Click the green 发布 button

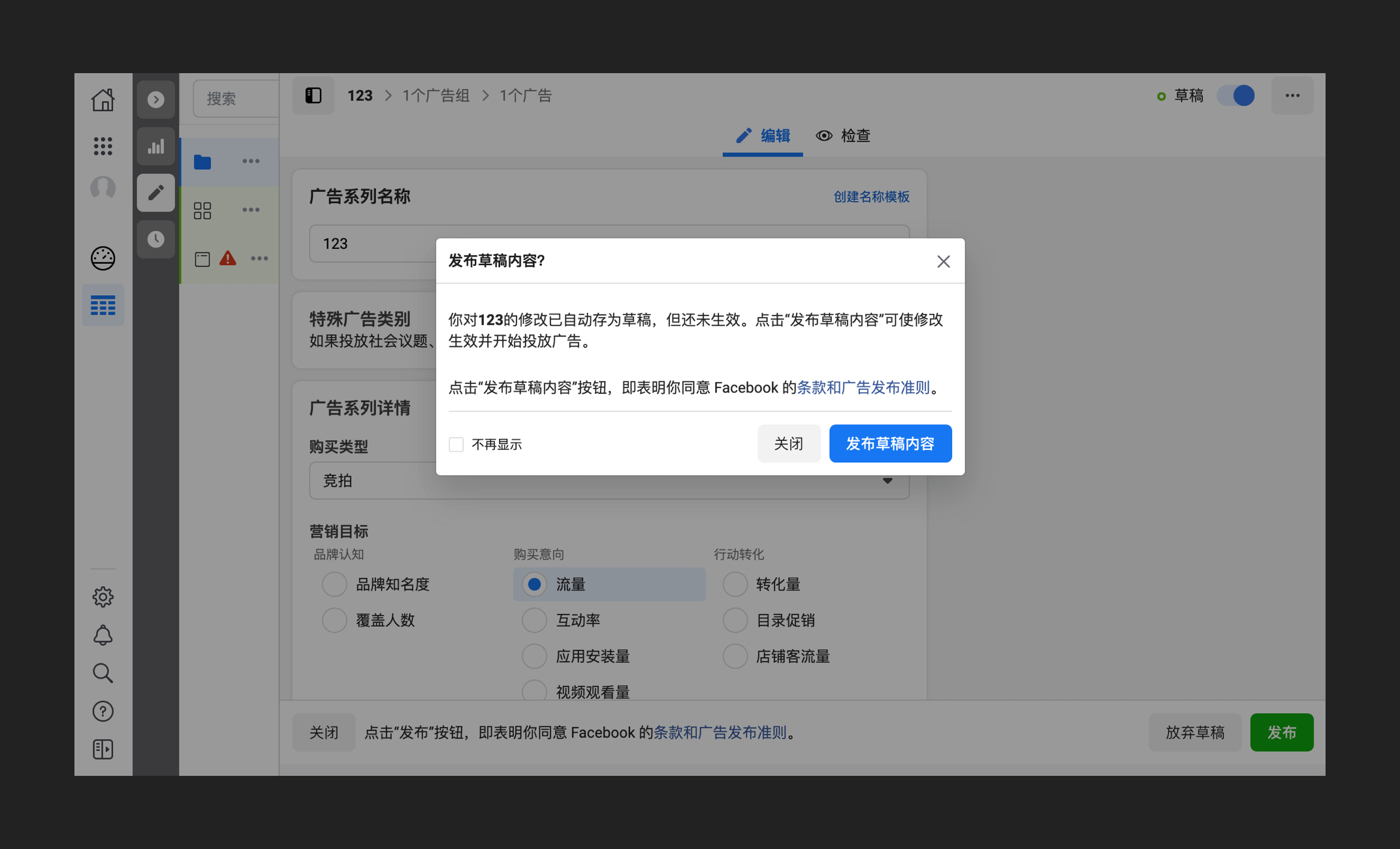click(1282, 732)
